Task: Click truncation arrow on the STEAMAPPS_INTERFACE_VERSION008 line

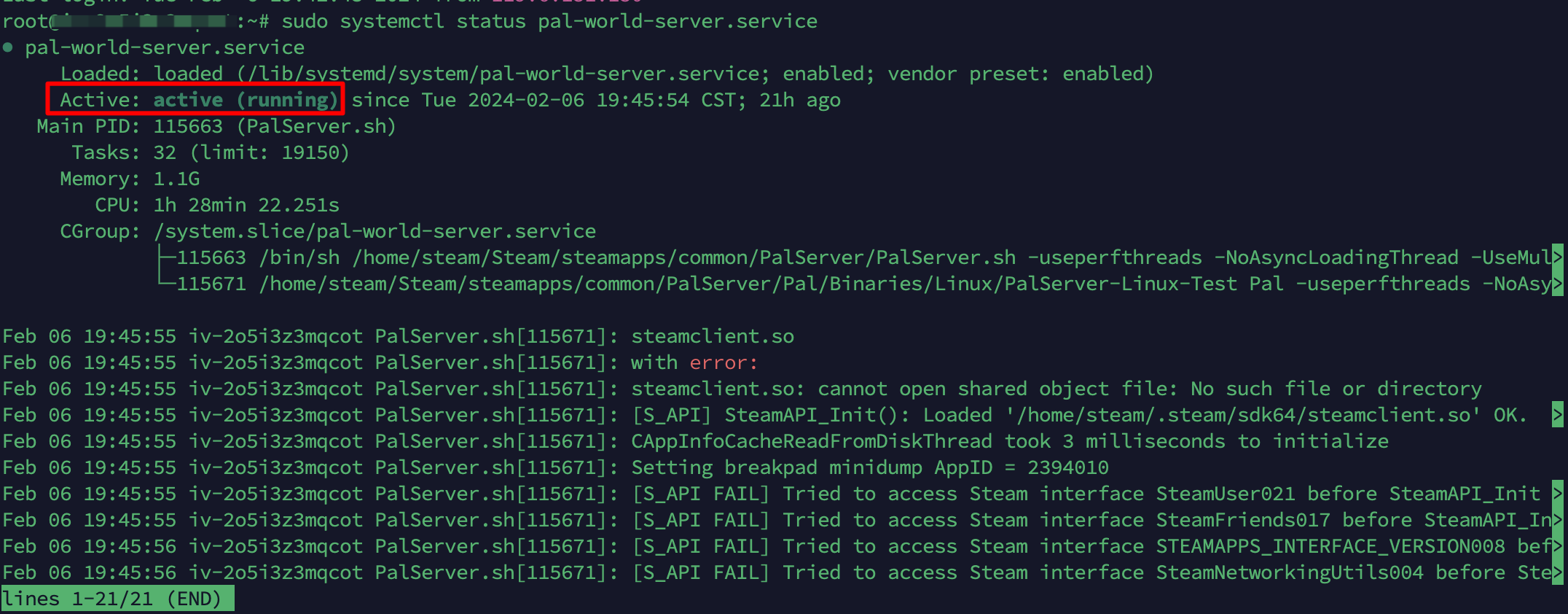Action: click(x=1558, y=546)
